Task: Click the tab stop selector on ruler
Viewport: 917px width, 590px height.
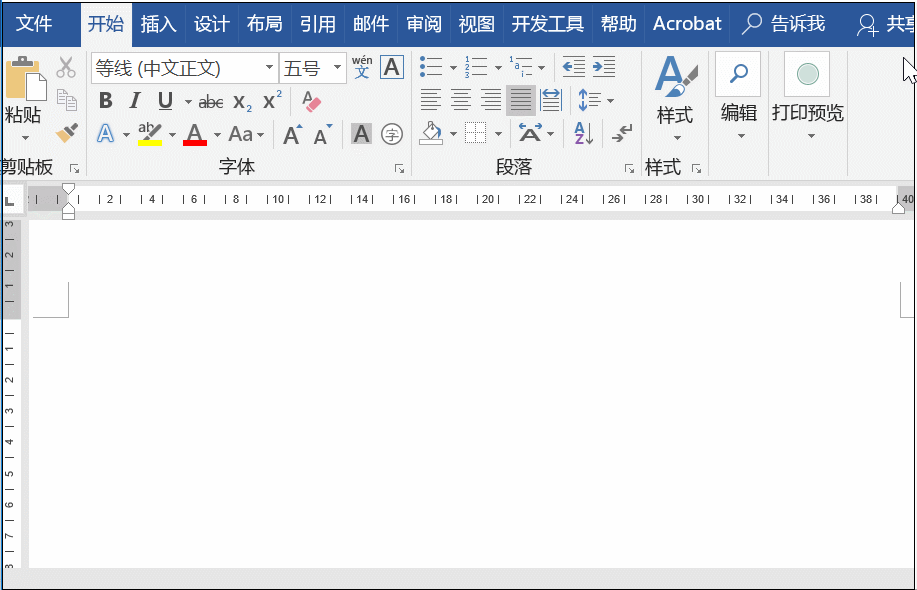Action: [x=10, y=201]
